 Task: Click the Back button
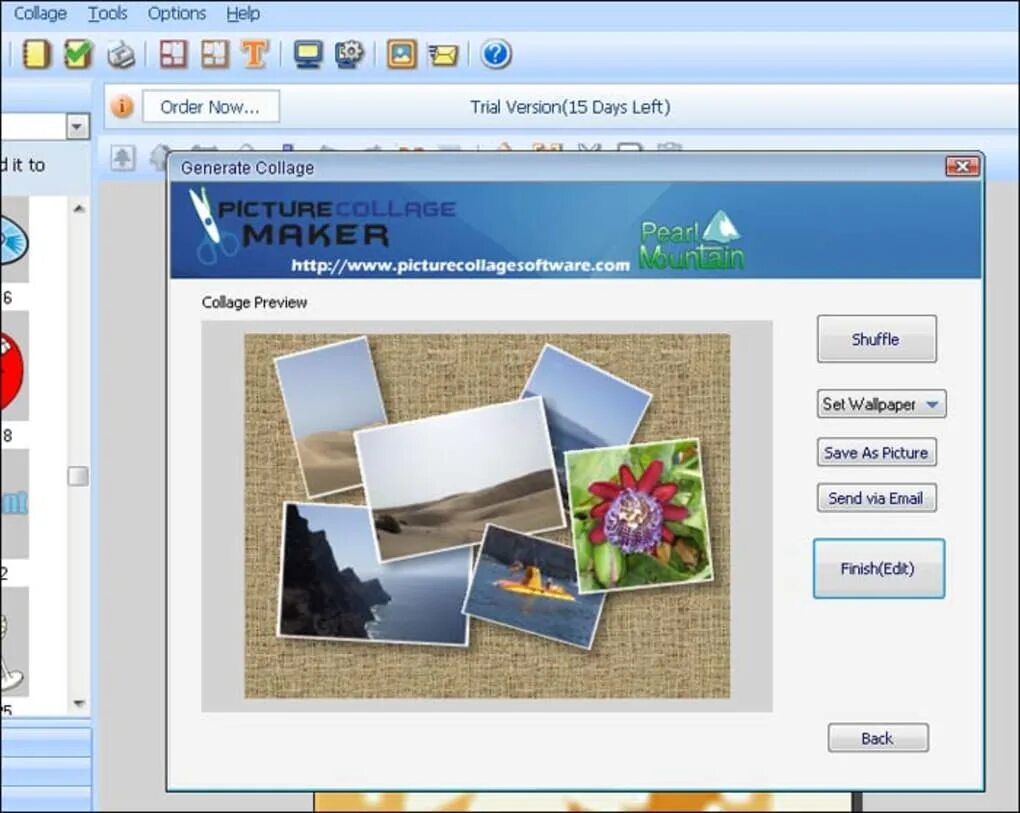click(878, 738)
